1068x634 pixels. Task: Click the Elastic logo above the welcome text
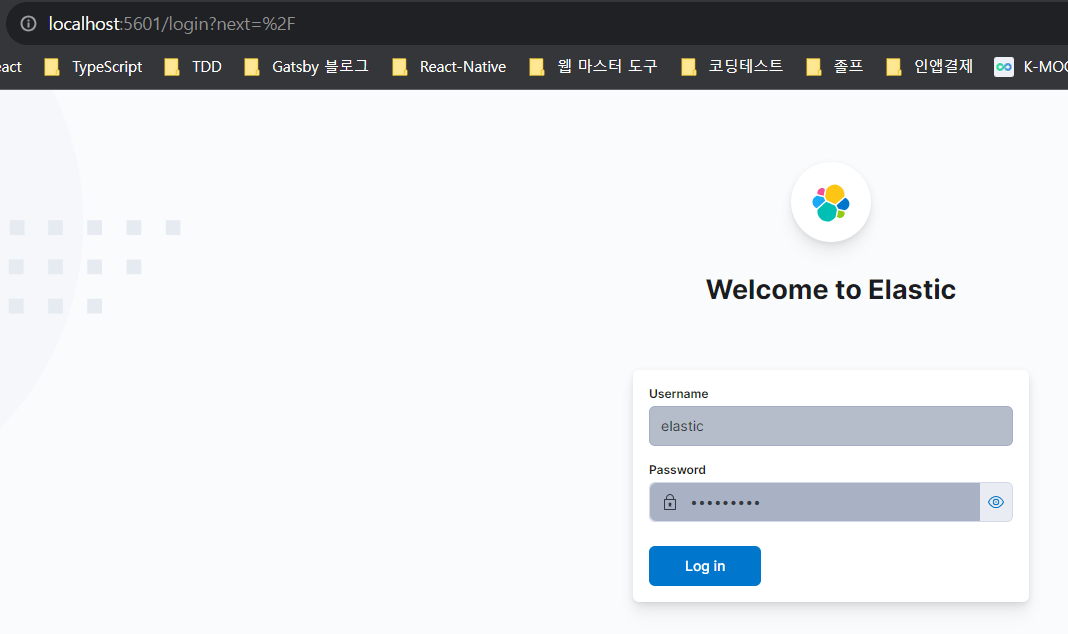[830, 202]
